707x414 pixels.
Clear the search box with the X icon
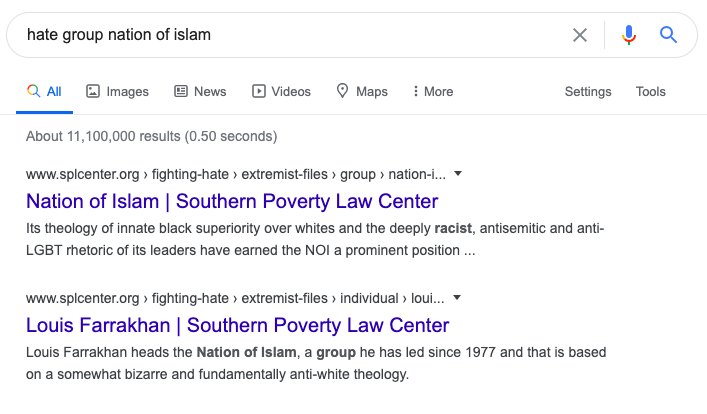pyautogui.click(x=580, y=35)
